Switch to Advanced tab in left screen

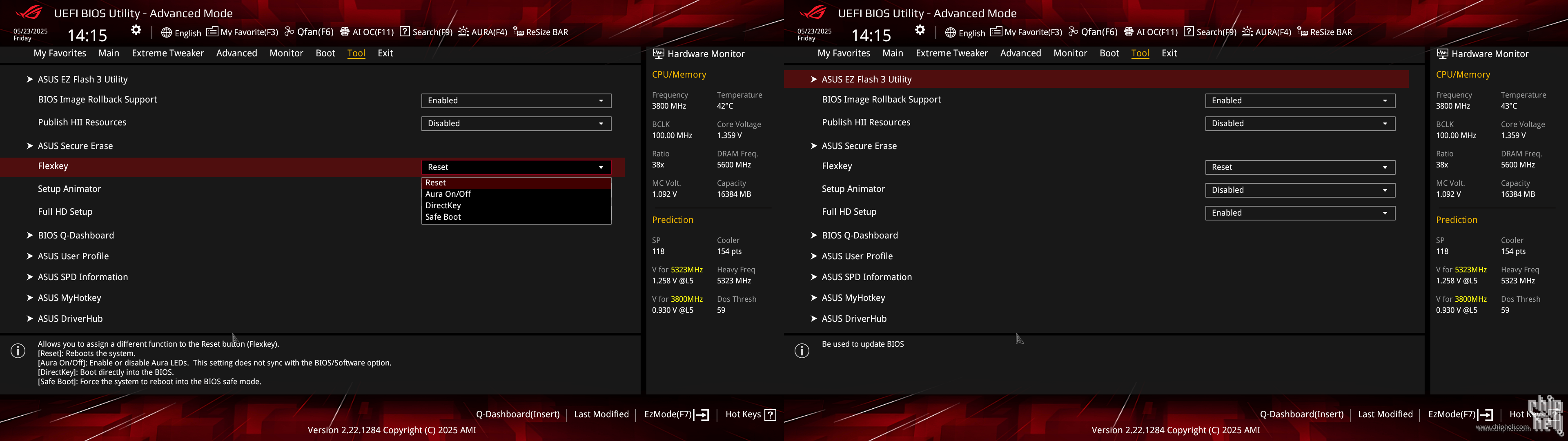point(237,53)
